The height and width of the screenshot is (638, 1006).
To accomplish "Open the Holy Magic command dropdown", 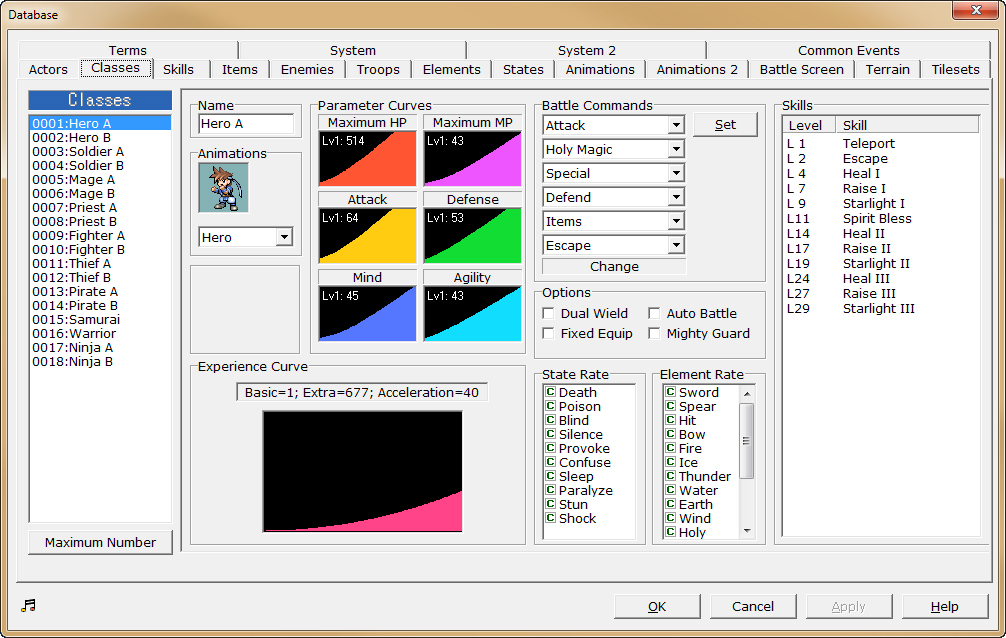I will (x=679, y=148).
